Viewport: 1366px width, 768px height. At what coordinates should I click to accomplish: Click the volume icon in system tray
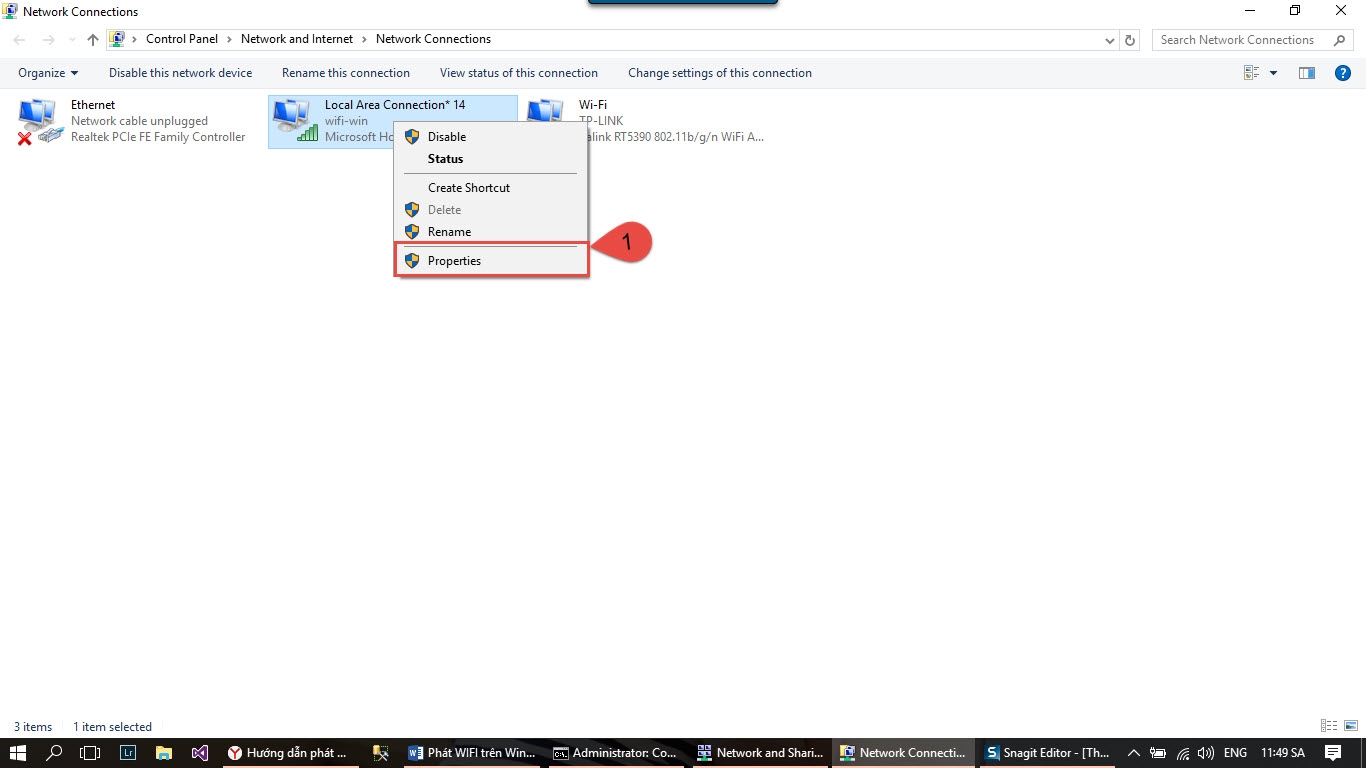pyautogui.click(x=1205, y=753)
